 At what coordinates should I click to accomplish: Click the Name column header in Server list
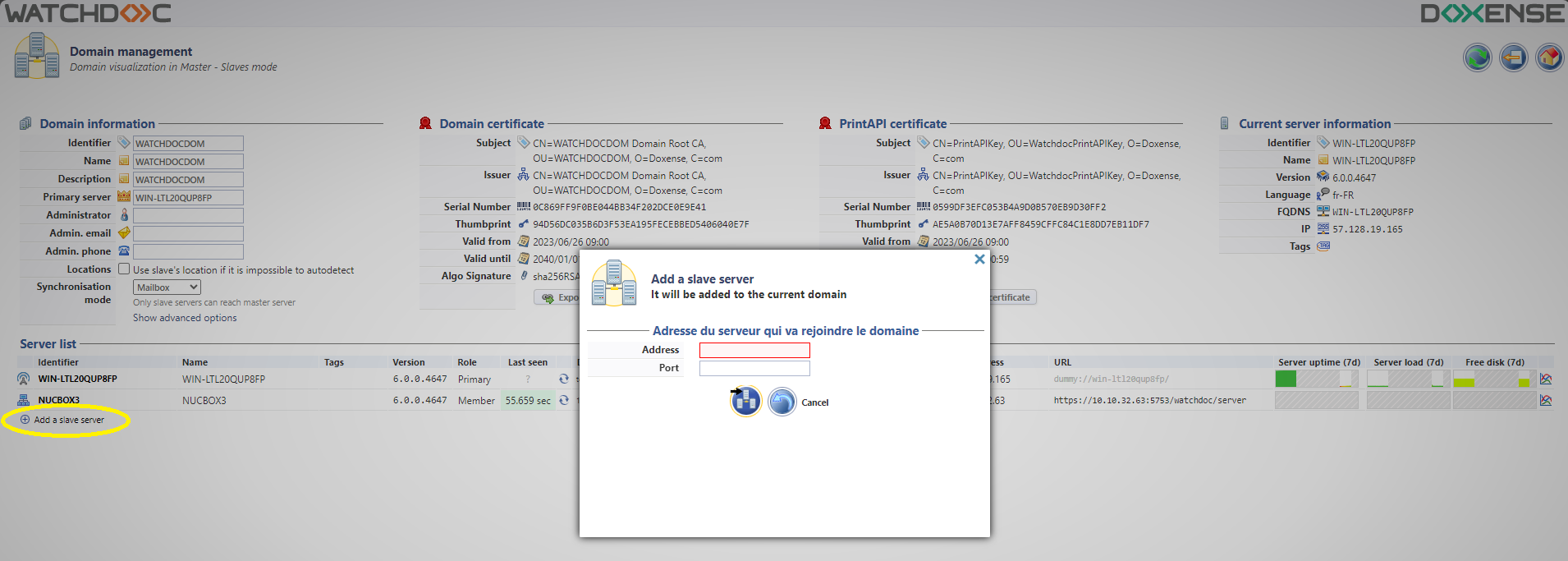point(195,362)
